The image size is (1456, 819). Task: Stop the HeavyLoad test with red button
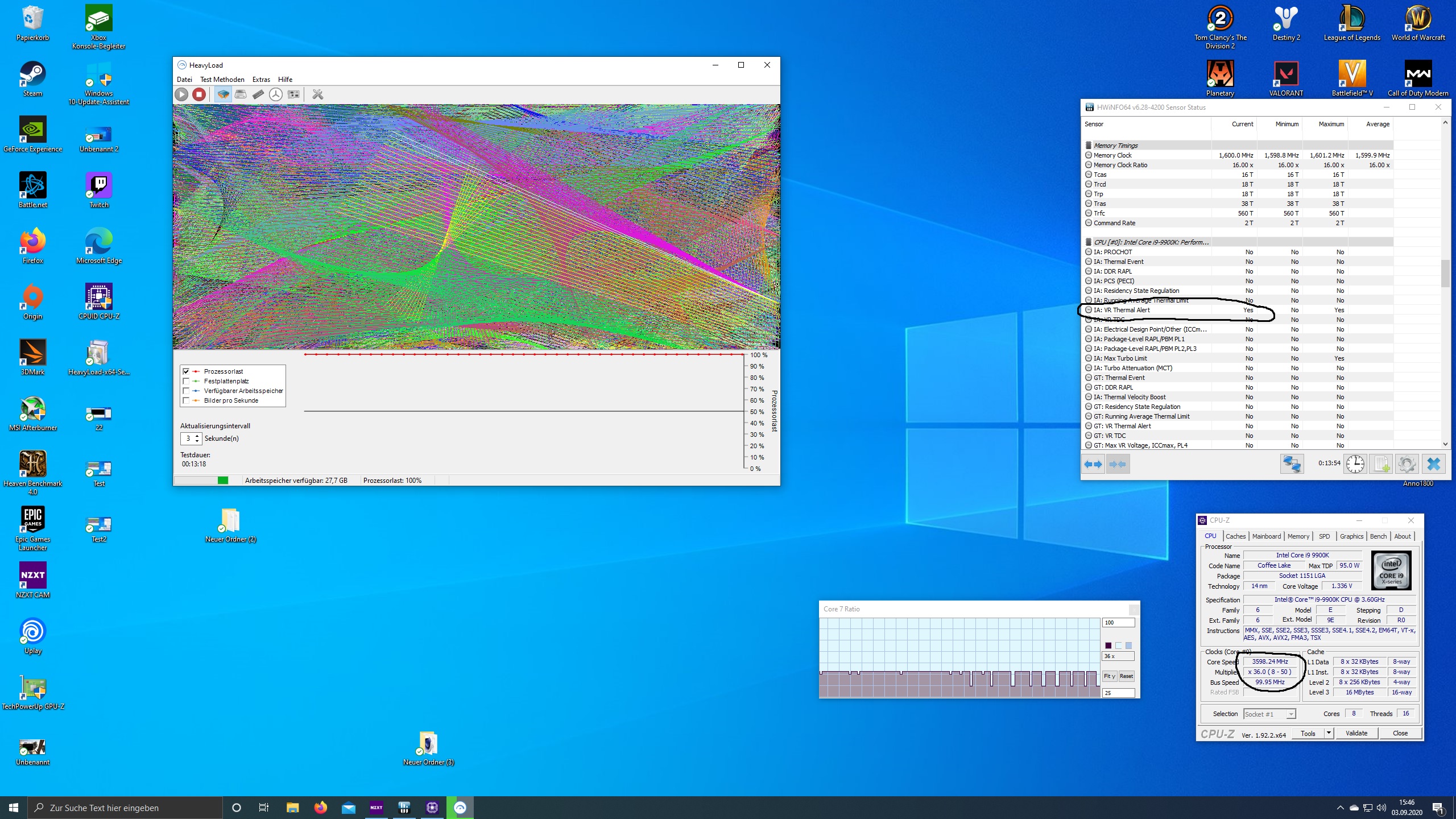198,94
